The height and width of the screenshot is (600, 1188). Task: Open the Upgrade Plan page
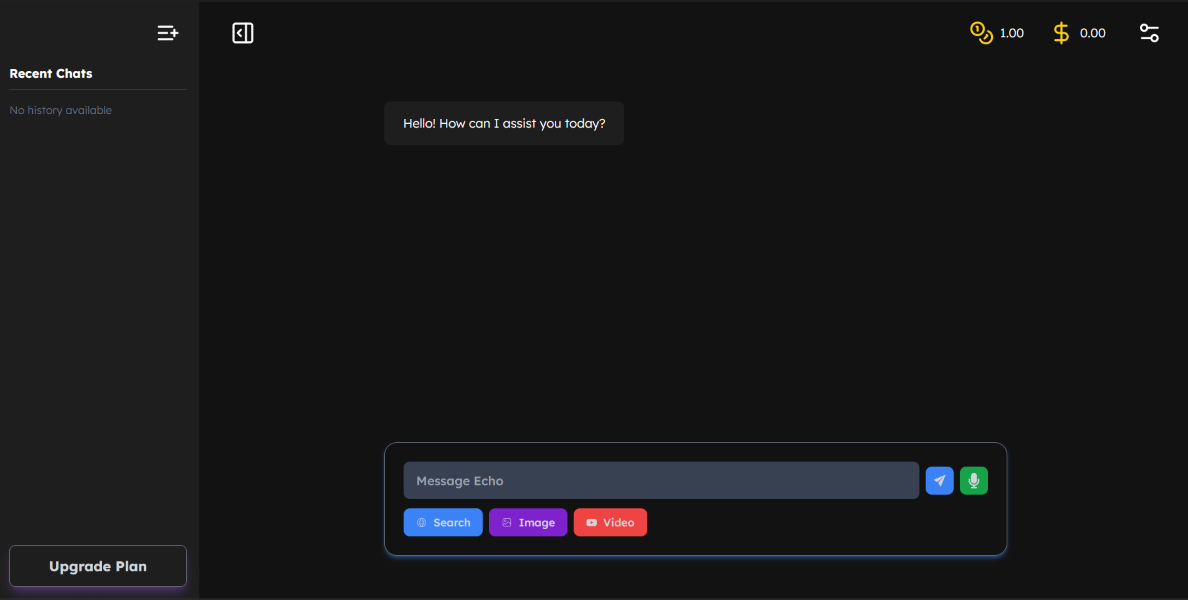[98, 566]
